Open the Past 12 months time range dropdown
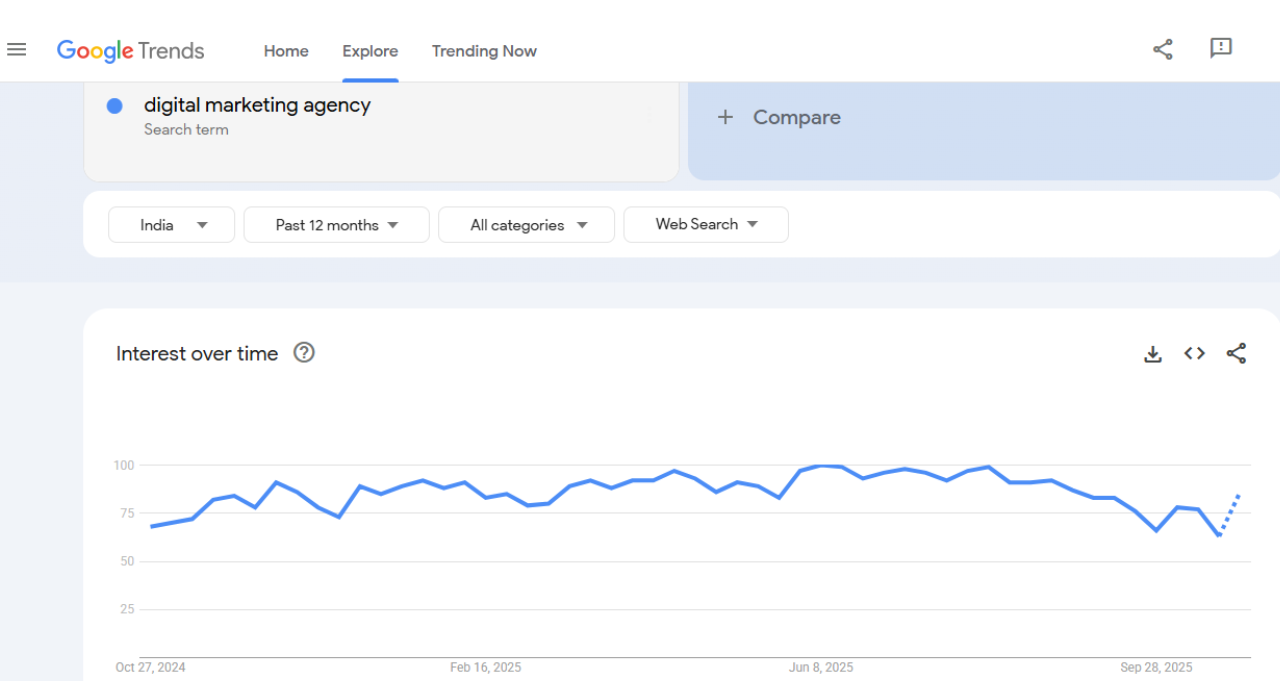The width and height of the screenshot is (1280, 700). [336, 224]
